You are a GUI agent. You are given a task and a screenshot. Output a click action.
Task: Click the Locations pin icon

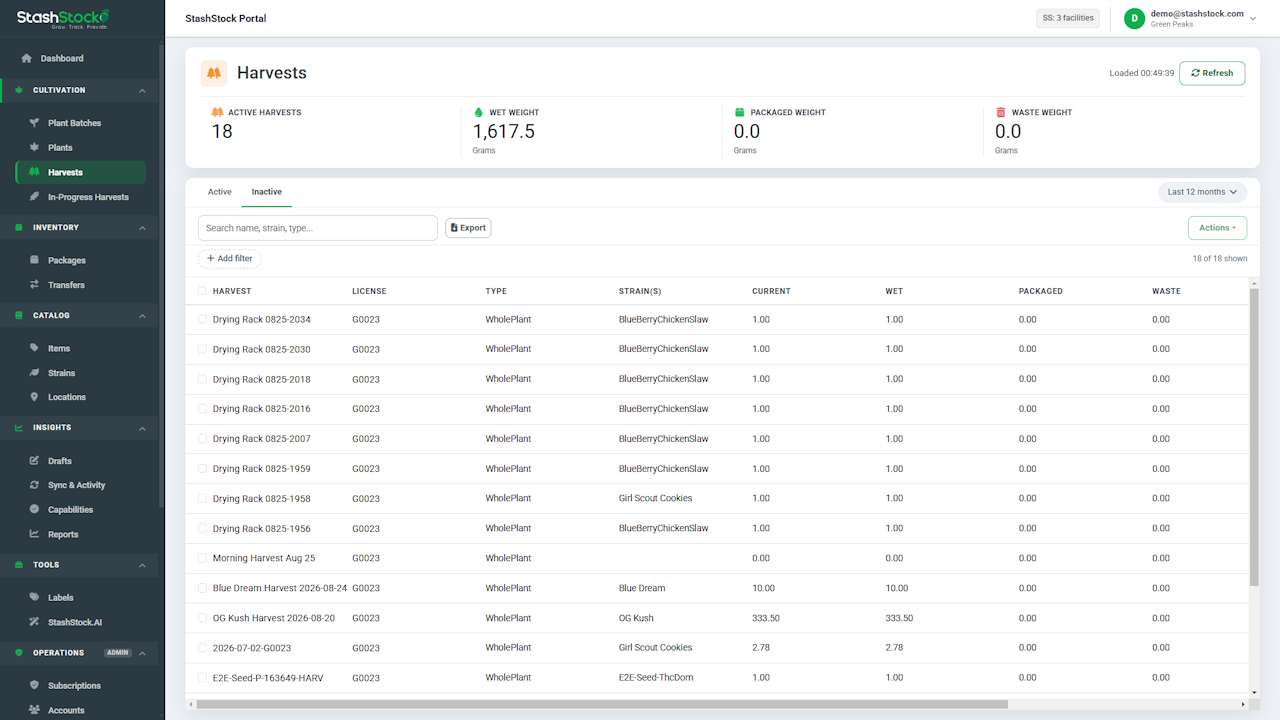(x=34, y=397)
